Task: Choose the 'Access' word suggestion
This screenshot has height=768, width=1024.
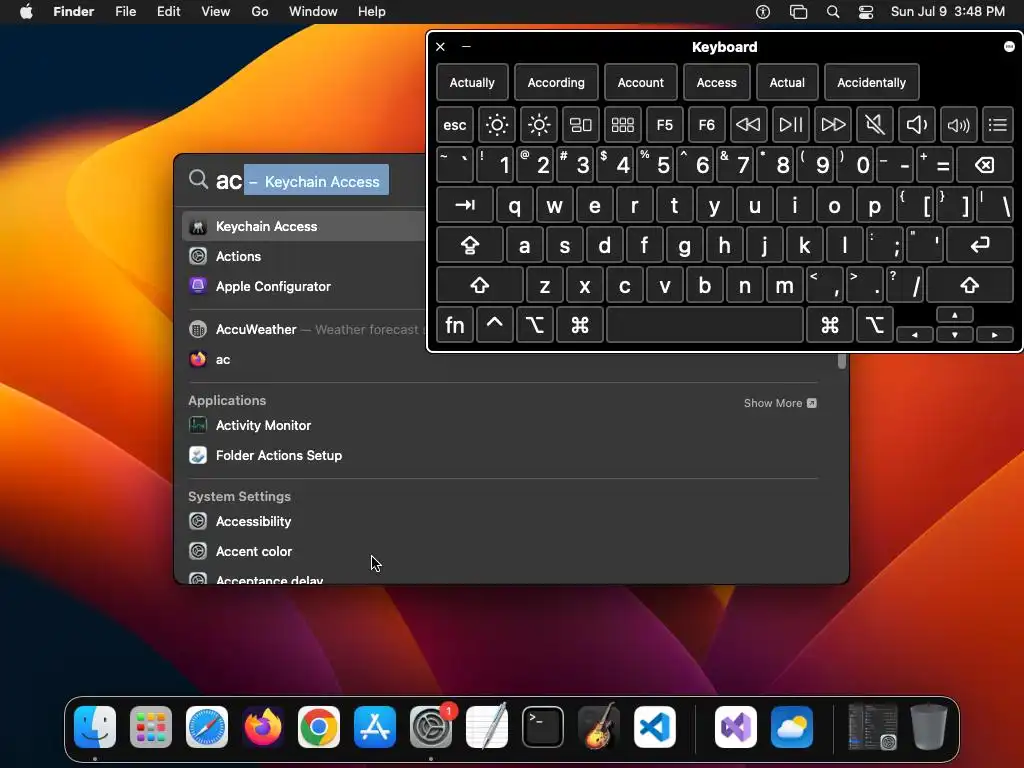Action: click(x=716, y=83)
